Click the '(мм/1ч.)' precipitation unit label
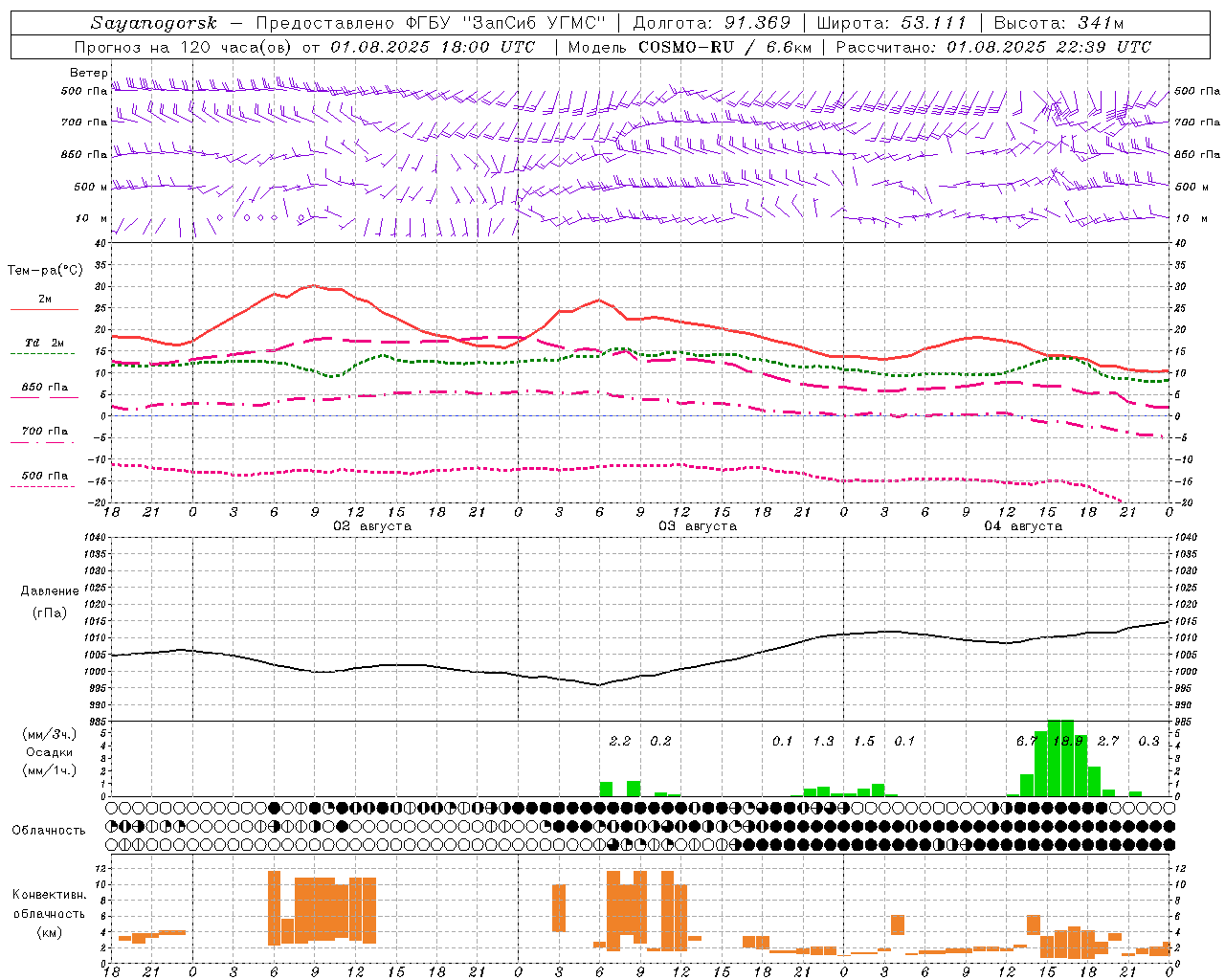The height and width of the screenshot is (980, 1225). click(x=49, y=770)
